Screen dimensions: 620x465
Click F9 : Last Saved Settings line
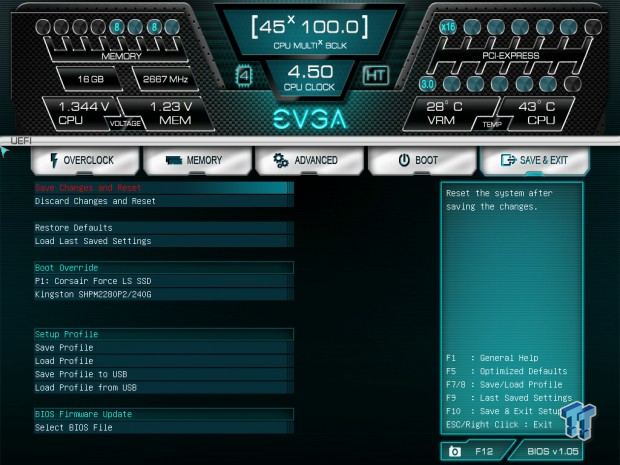[509, 398]
